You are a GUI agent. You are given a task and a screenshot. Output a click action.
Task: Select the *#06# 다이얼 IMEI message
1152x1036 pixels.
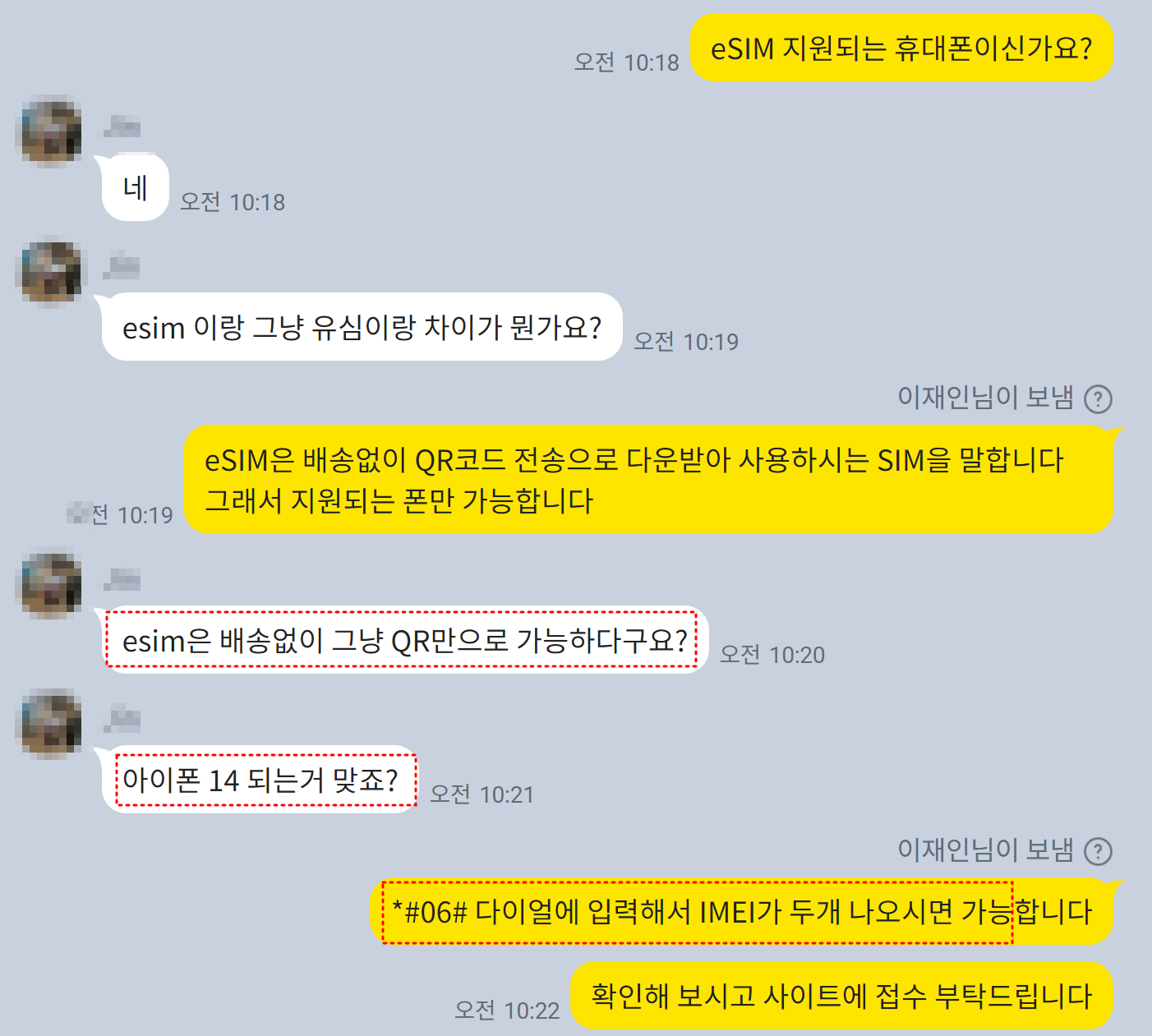(741, 911)
